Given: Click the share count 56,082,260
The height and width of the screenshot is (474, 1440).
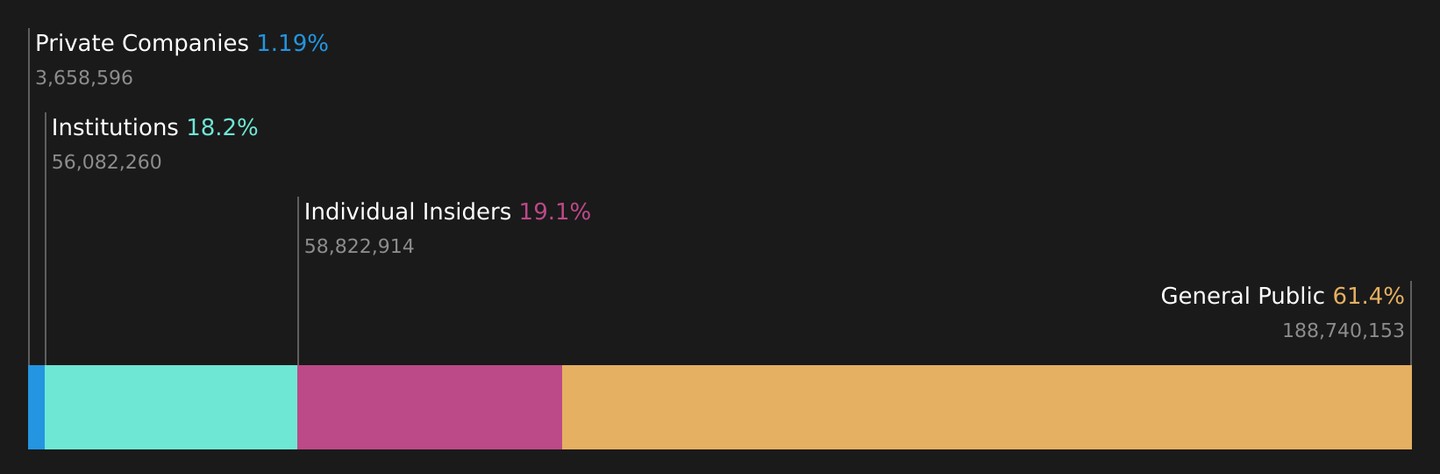Looking at the screenshot, I should coord(106,162).
